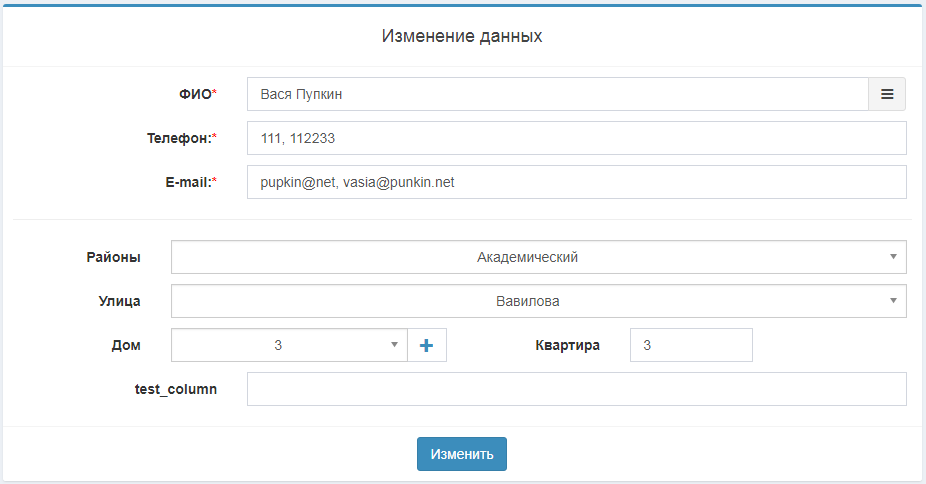
Task: Click the E-mail field label
Action: (x=187, y=183)
